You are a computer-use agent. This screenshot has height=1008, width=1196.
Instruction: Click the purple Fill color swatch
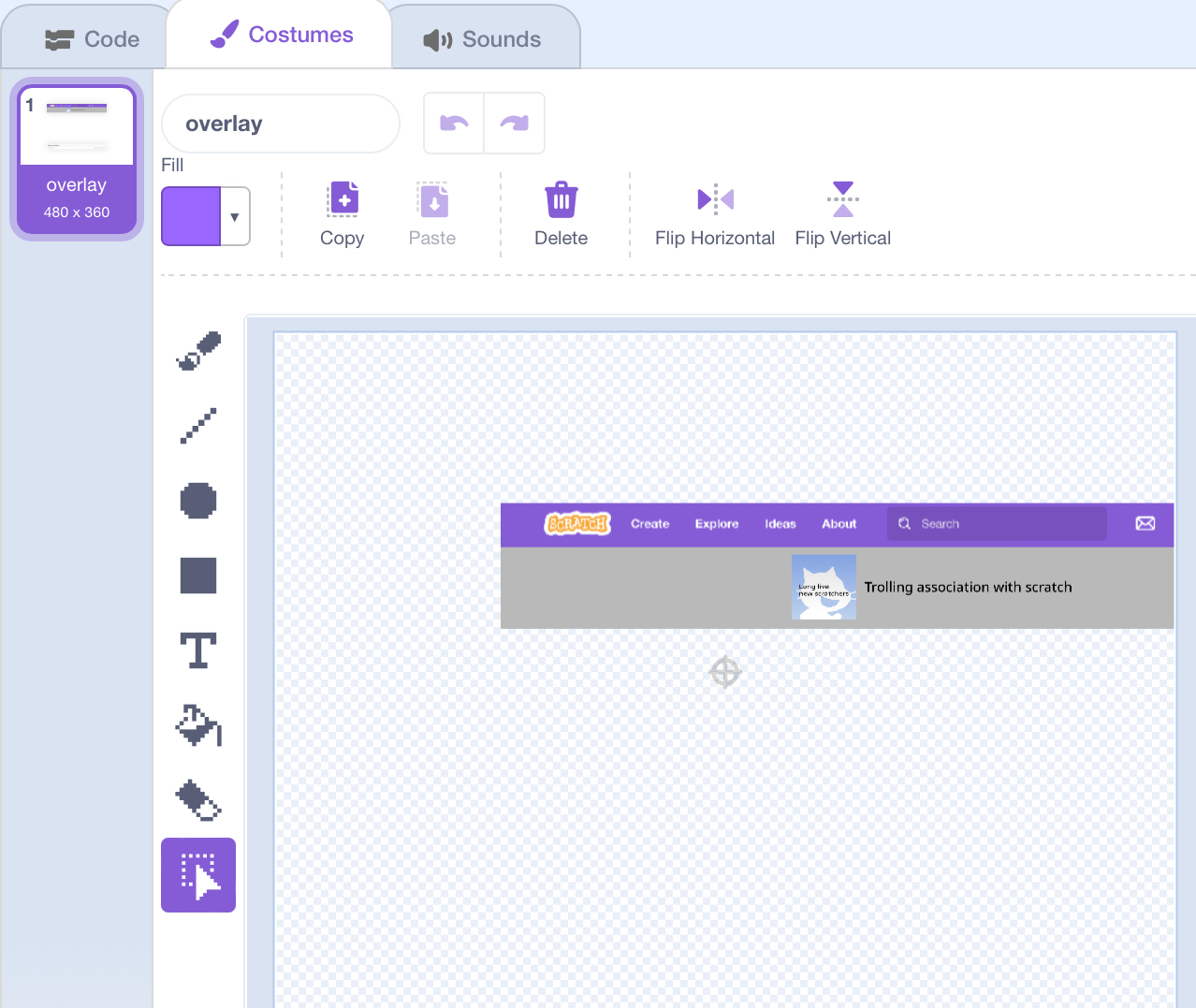[x=191, y=216]
